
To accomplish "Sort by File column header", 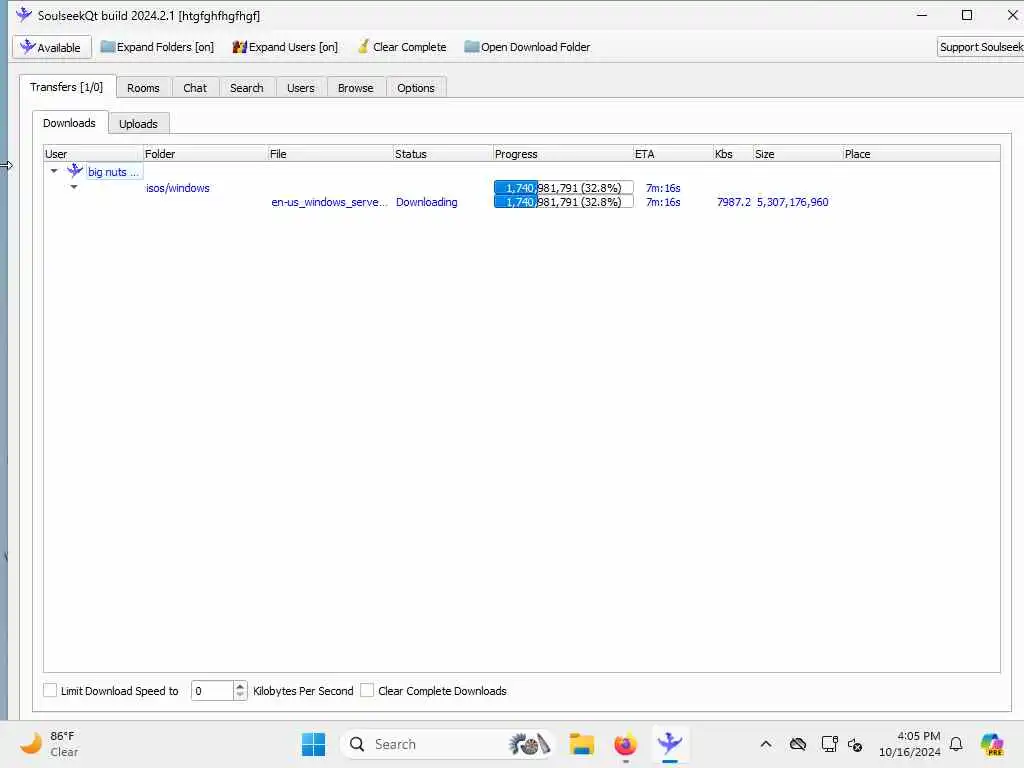I will coord(330,153).
